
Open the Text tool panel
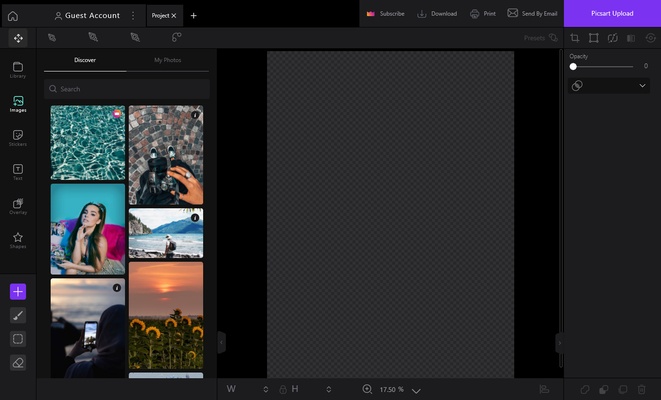point(18,172)
